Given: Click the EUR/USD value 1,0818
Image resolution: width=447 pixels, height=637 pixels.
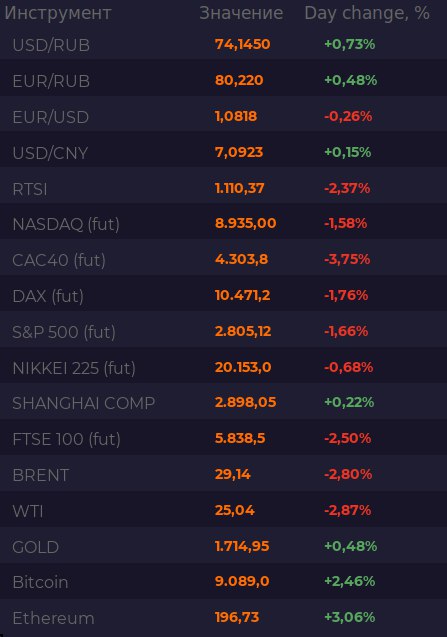Looking at the screenshot, I should click(x=236, y=116).
